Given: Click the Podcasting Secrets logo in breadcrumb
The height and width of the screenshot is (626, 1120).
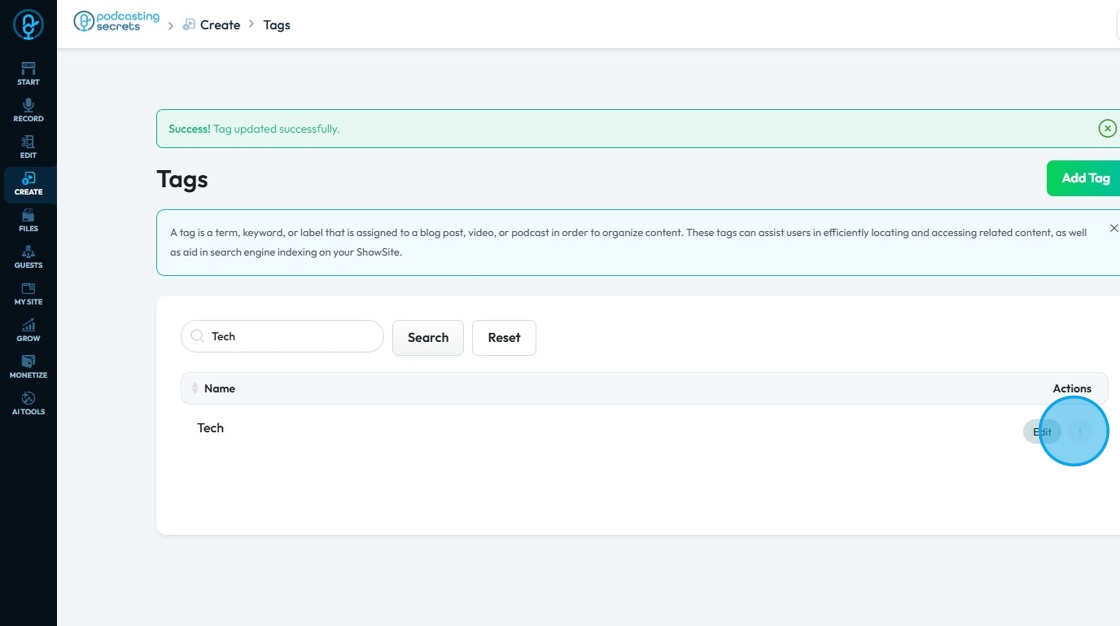Looking at the screenshot, I should tap(117, 21).
